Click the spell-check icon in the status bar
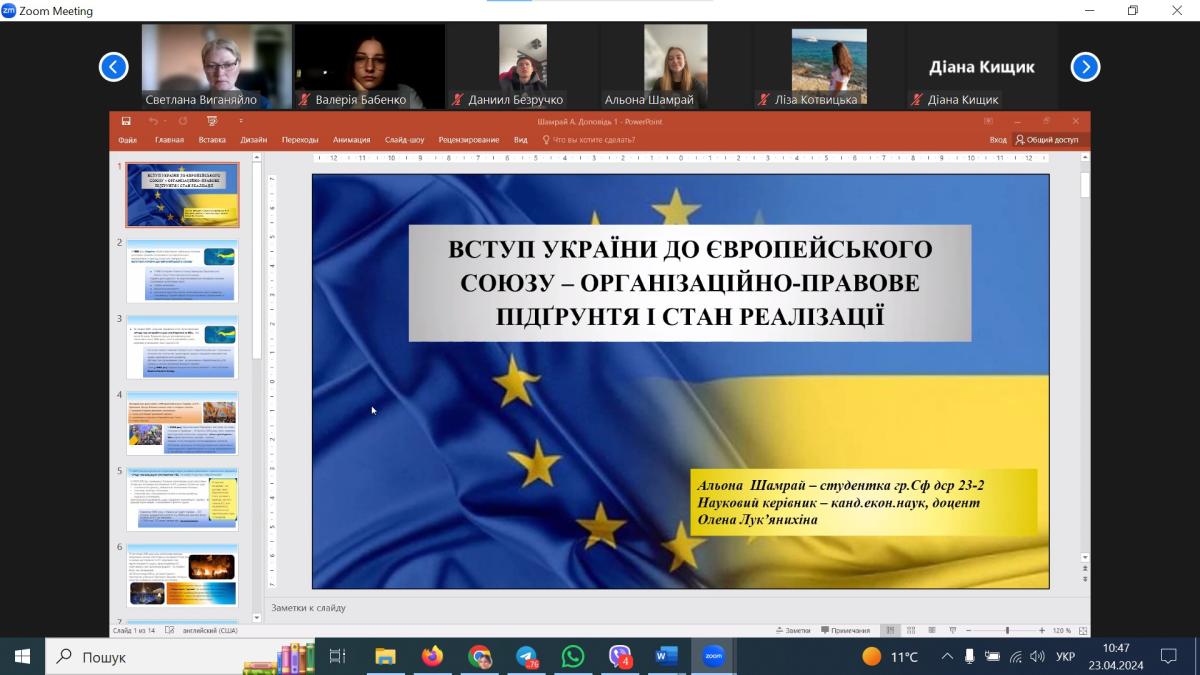This screenshot has width=1200, height=675. pos(169,630)
